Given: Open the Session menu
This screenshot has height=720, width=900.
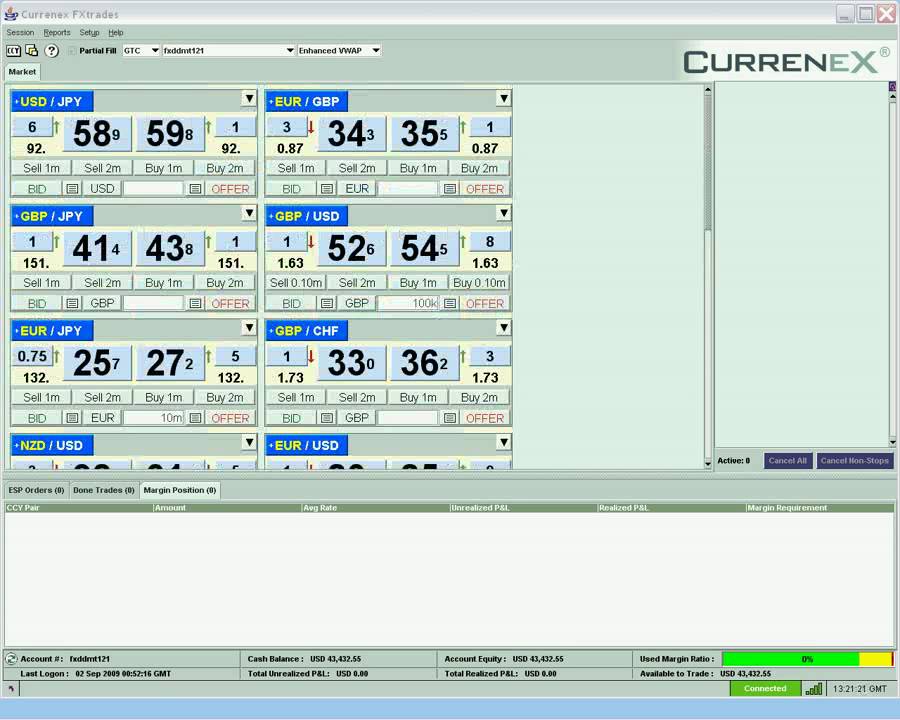Looking at the screenshot, I should click(20, 33).
